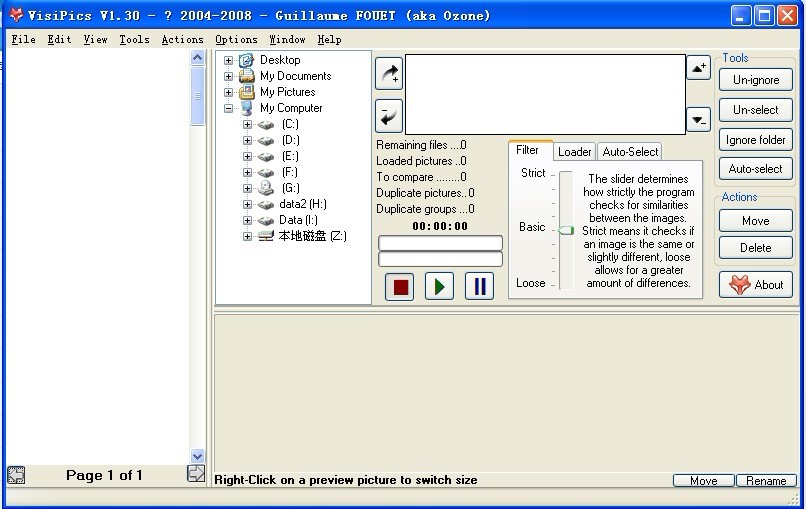The width and height of the screenshot is (806, 509).
Task: Select the 'Data (I:)' tree label
Action: point(298,220)
